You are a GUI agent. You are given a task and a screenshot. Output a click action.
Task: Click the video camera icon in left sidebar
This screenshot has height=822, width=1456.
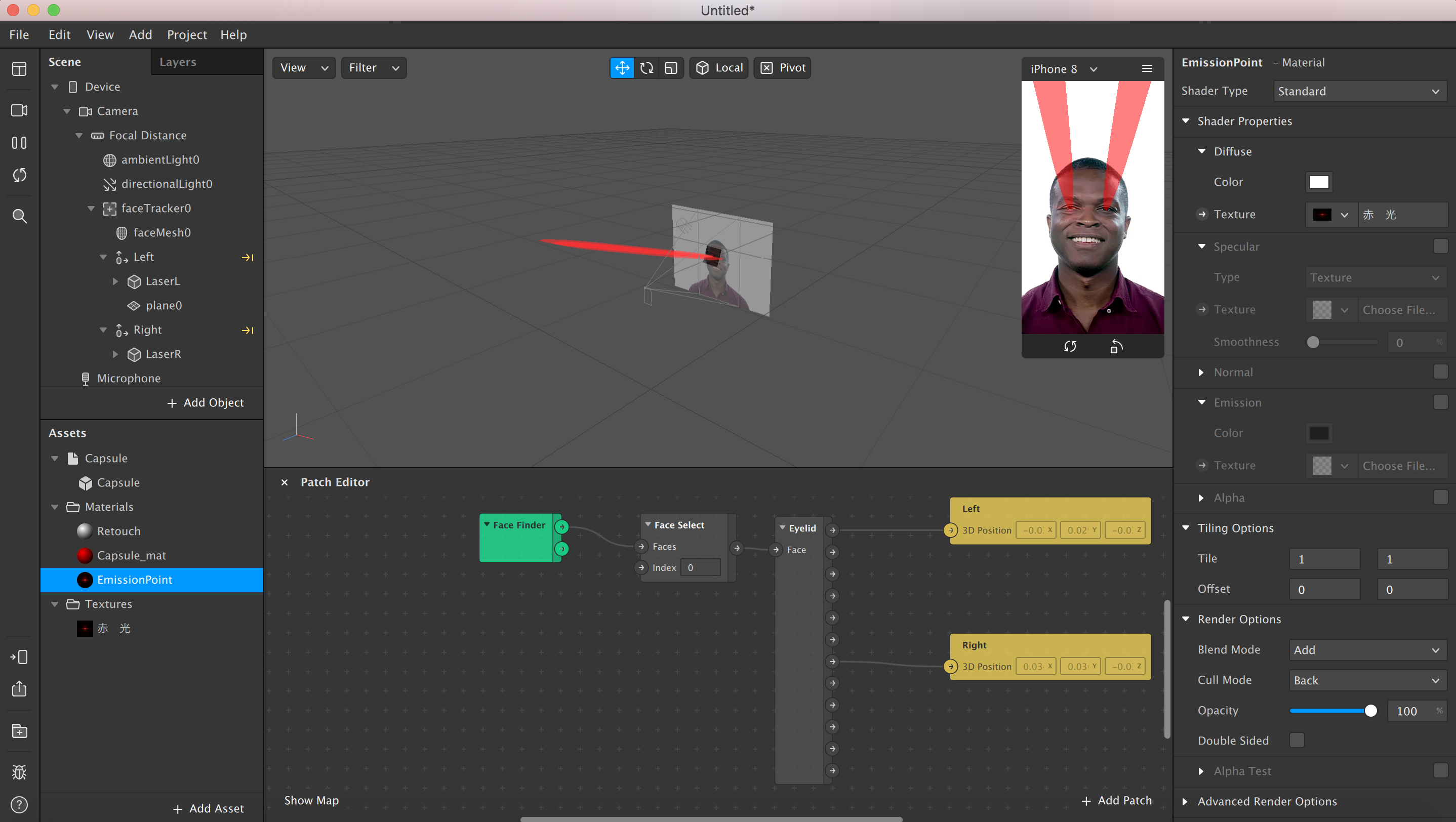tap(19, 110)
